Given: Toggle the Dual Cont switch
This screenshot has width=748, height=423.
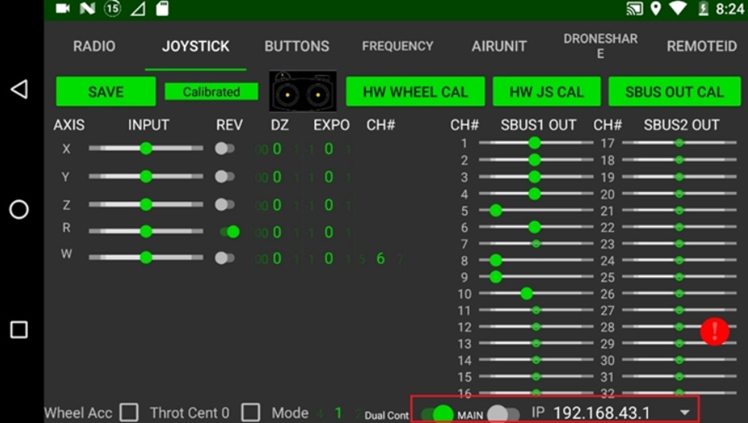Looking at the screenshot, I should point(439,413).
